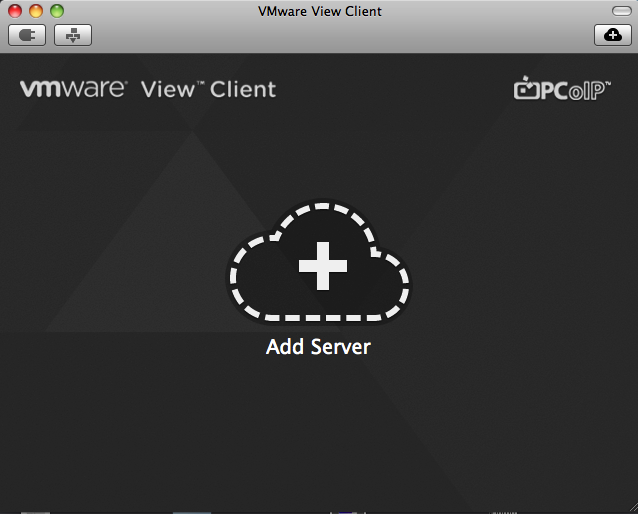Click the large dashed cloud Add Server icon

[x=319, y=261]
